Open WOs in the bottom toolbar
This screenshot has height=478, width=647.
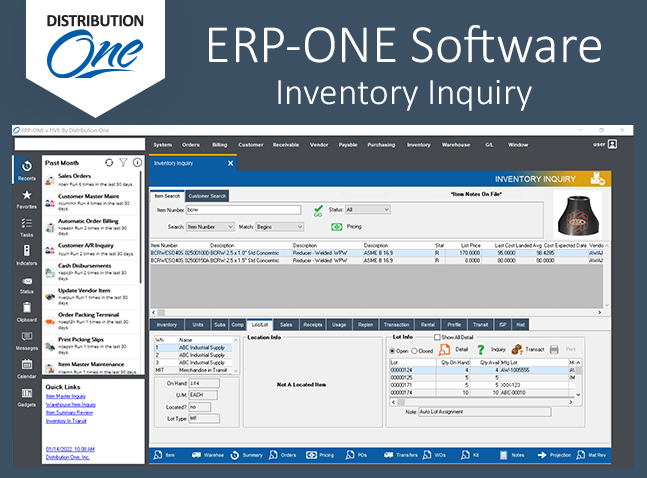tap(434, 455)
